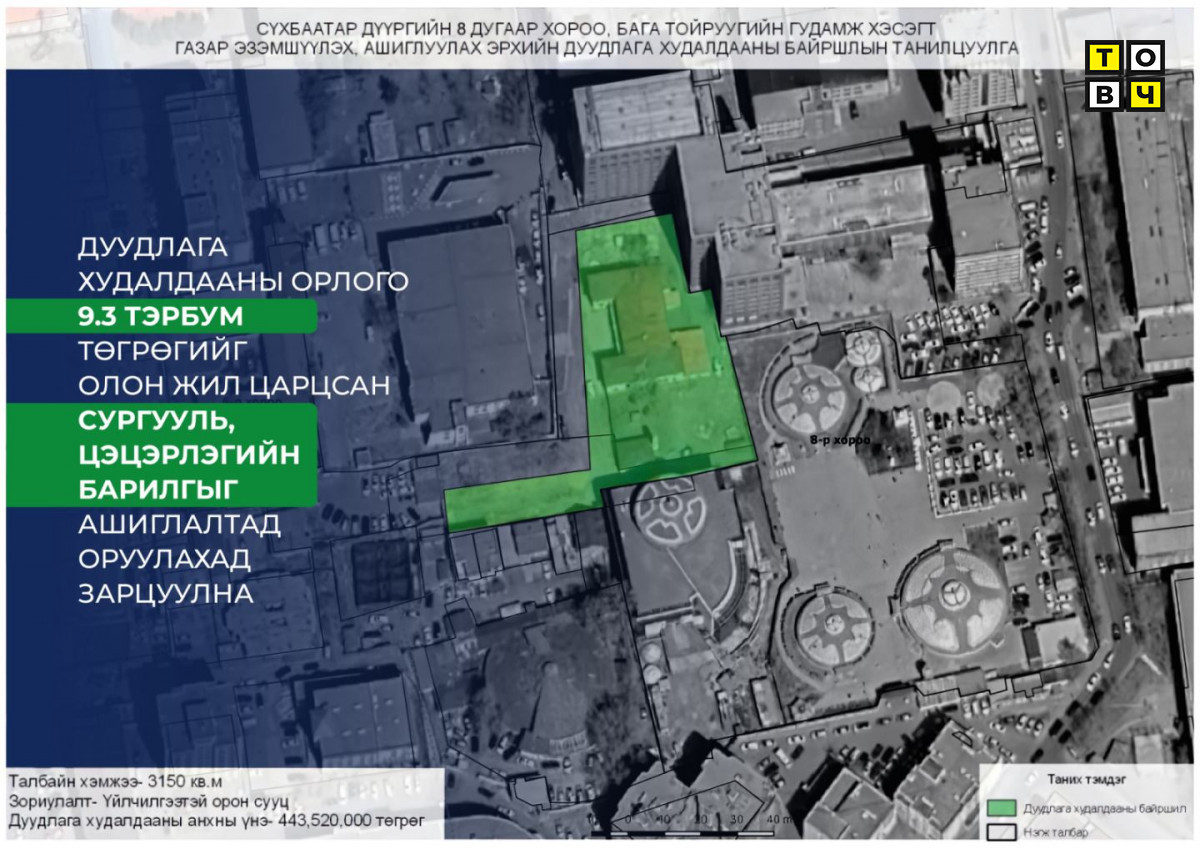Click the starting price line '443,520,000 төгрөг'
This screenshot has height=849, width=1200.
217,821
